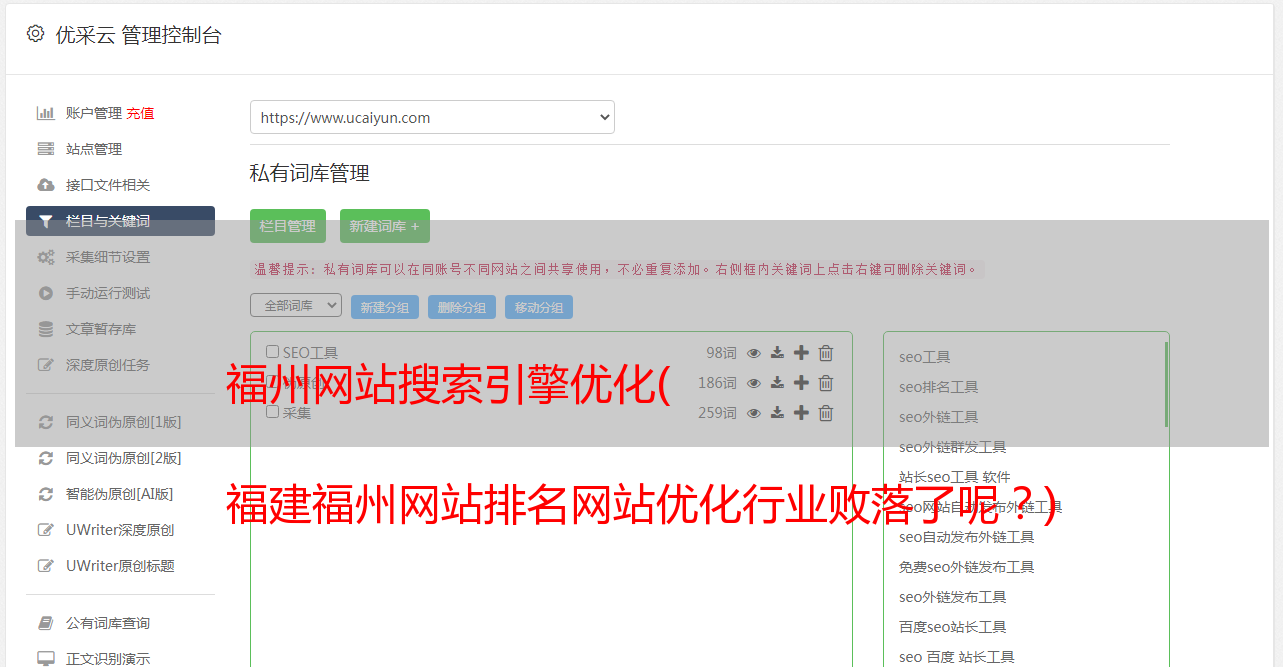The width and height of the screenshot is (1283, 667).
Task: Click the plus icon on the 186词 row
Action: click(801, 383)
